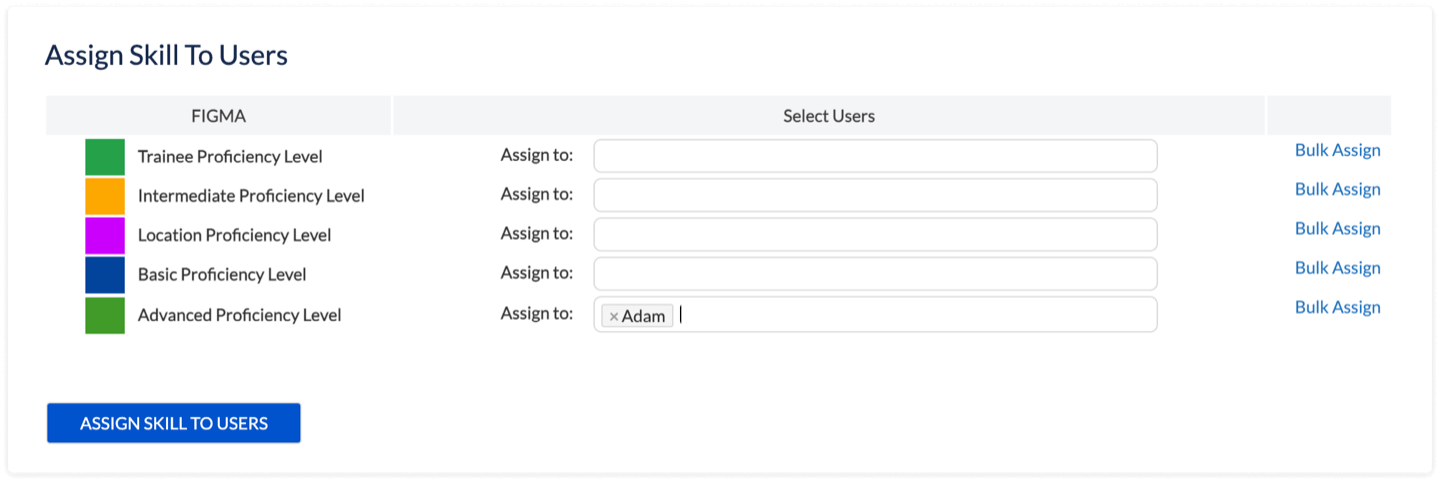Open Location Proficiency Level user select field
This screenshot has width=1440, height=482.
tap(875, 234)
